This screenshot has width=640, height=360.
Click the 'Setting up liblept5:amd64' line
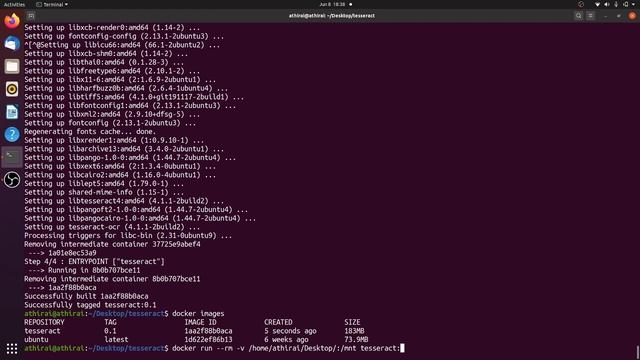click(104, 184)
